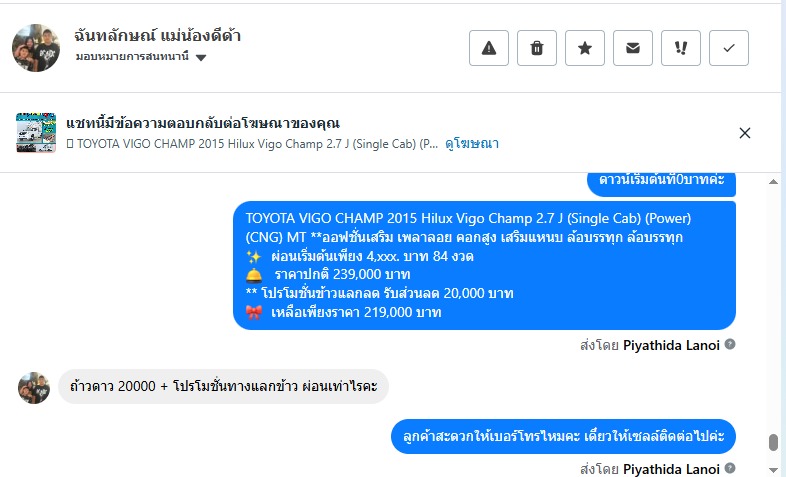Open the ad thumbnail in the banner
The width and height of the screenshot is (786, 477).
click(36, 132)
